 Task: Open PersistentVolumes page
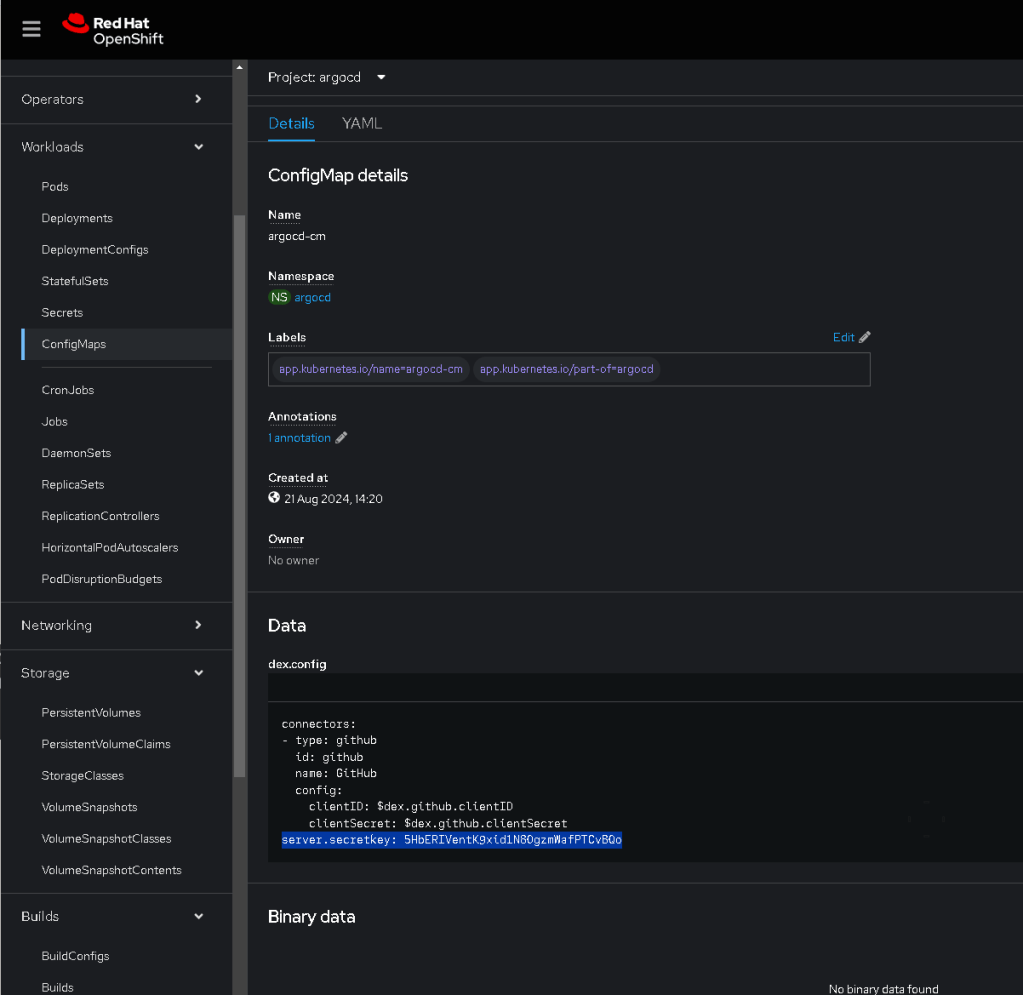tap(91, 712)
